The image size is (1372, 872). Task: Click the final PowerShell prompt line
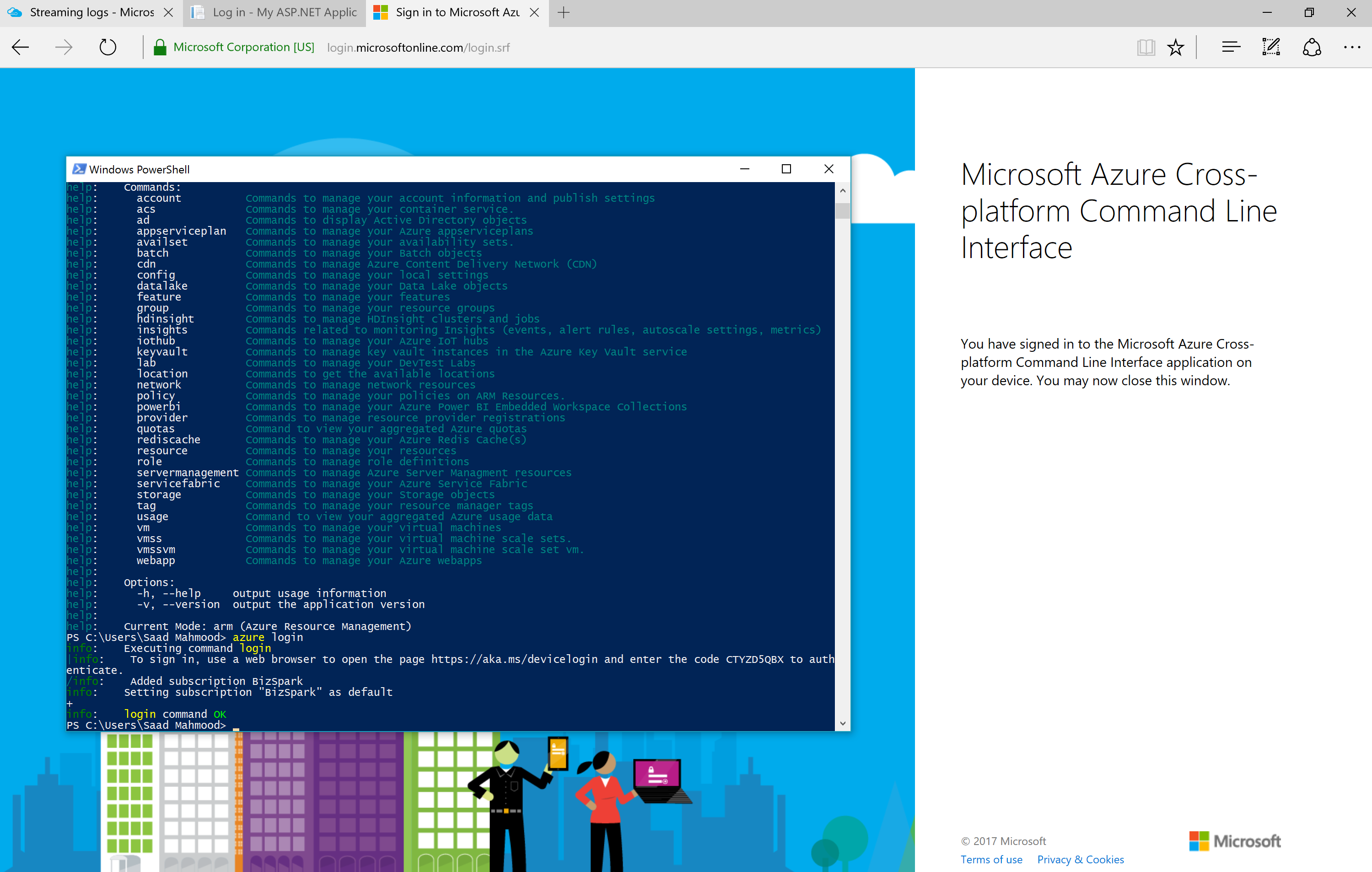point(153,725)
